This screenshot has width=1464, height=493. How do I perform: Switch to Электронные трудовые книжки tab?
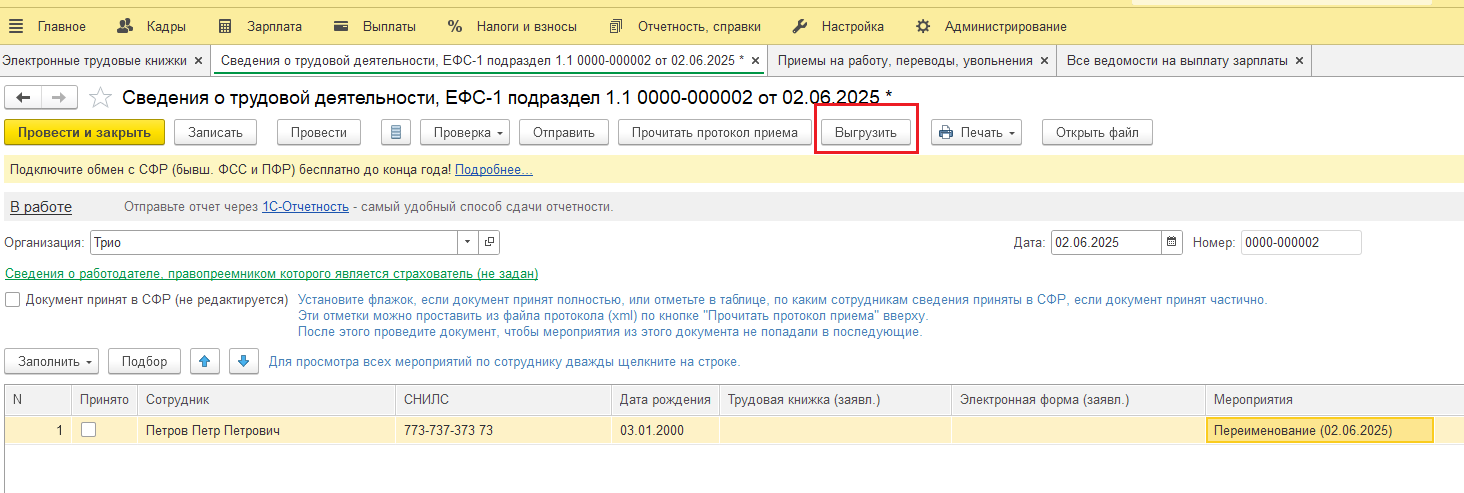(95, 61)
